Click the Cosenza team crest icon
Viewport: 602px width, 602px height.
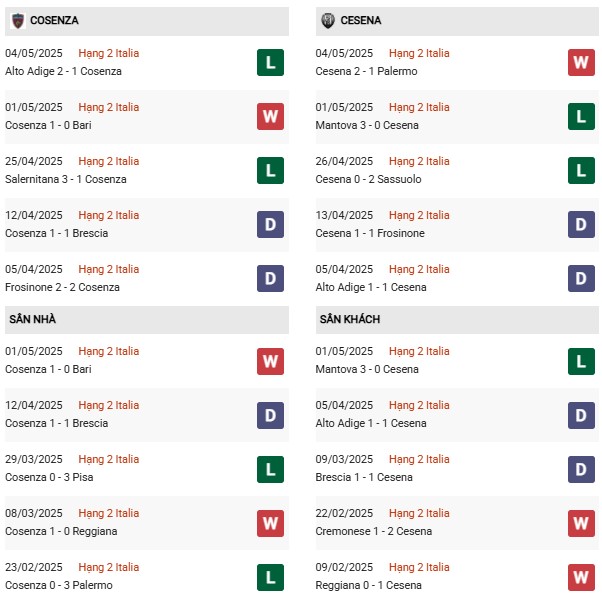(18, 21)
